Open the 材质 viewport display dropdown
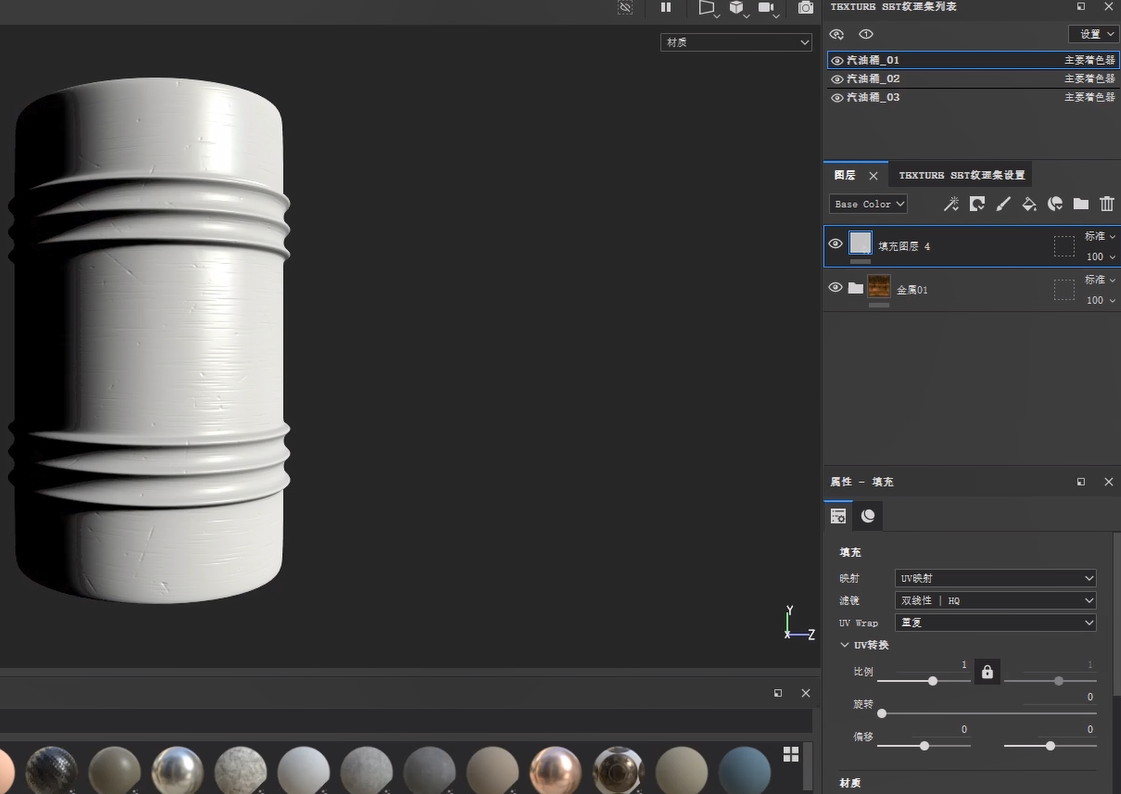 tap(736, 42)
